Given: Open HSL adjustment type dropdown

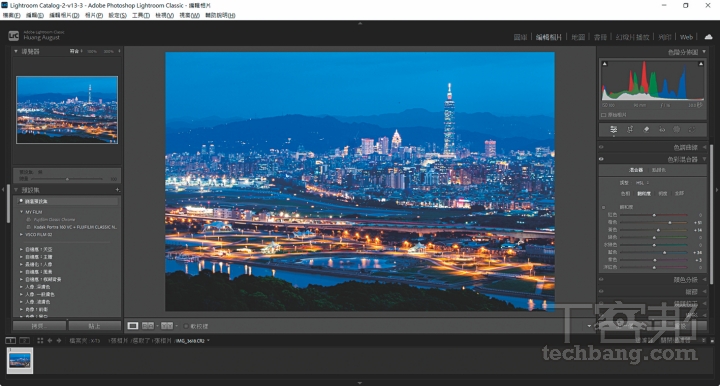Looking at the screenshot, I should coord(642,183).
